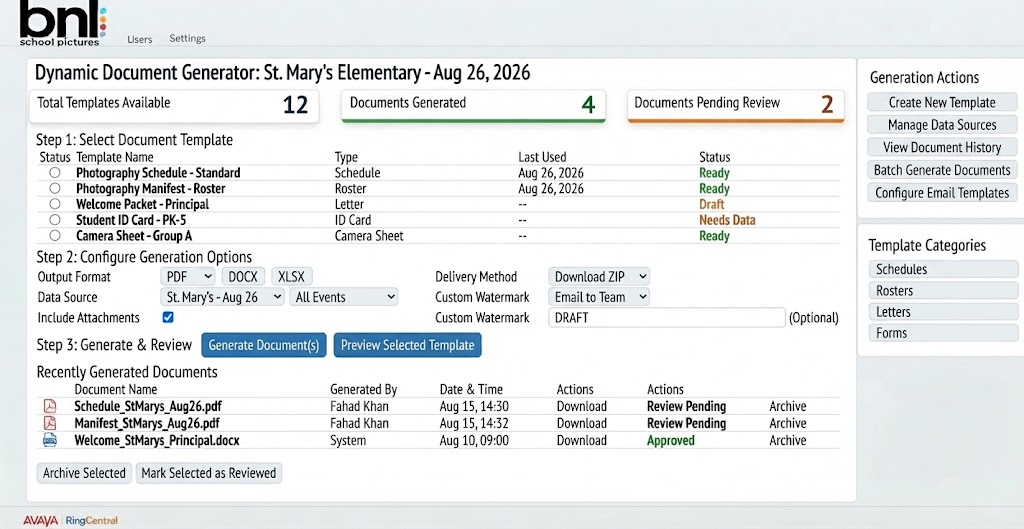Click the PDF icon beside Manifest_StMarys_Aug26.pdf
This screenshot has height=529, width=1024.
click(50, 423)
